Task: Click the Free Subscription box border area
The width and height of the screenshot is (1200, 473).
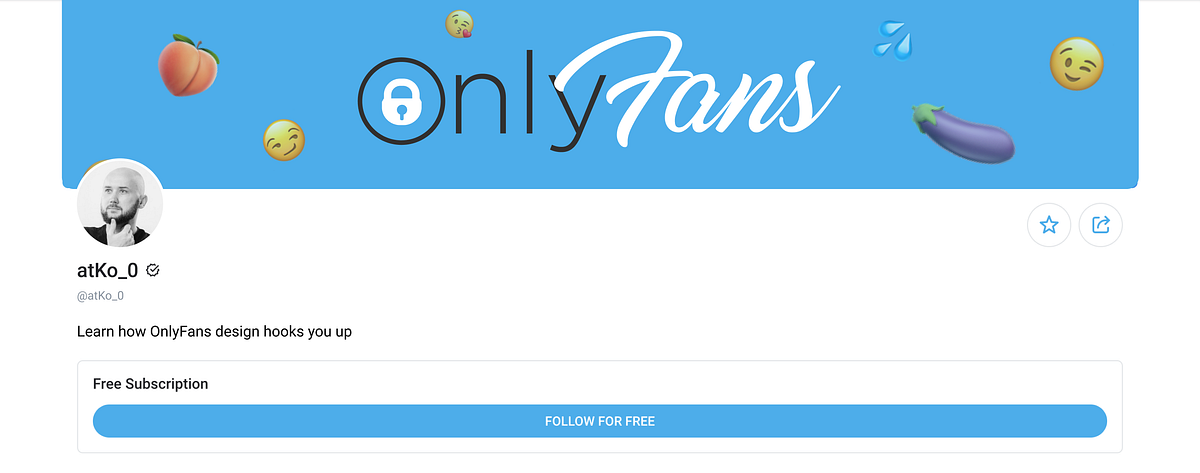Action: point(600,406)
